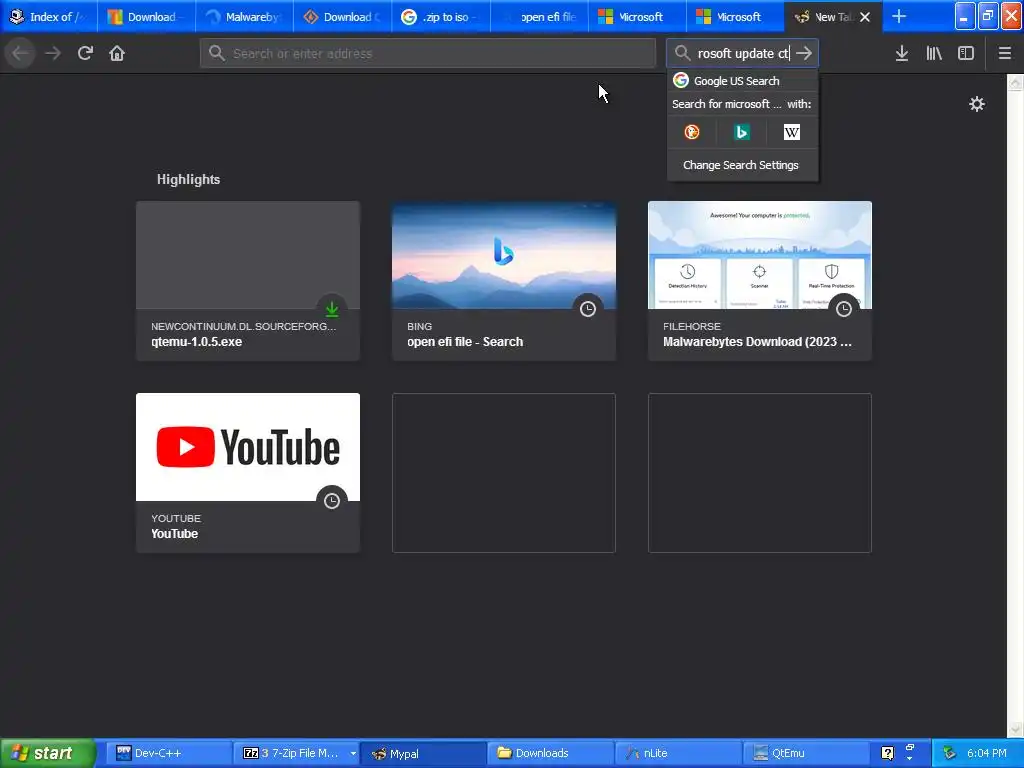Switch to nLite in the taskbar
The height and width of the screenshot is (768, 1024).
[x=678, y=753]
